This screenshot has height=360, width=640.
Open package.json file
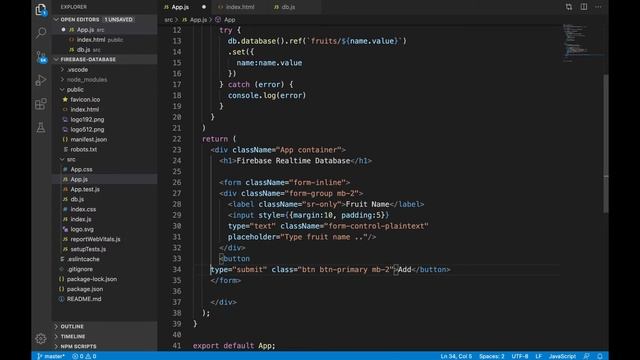click(x=104, y=289)
